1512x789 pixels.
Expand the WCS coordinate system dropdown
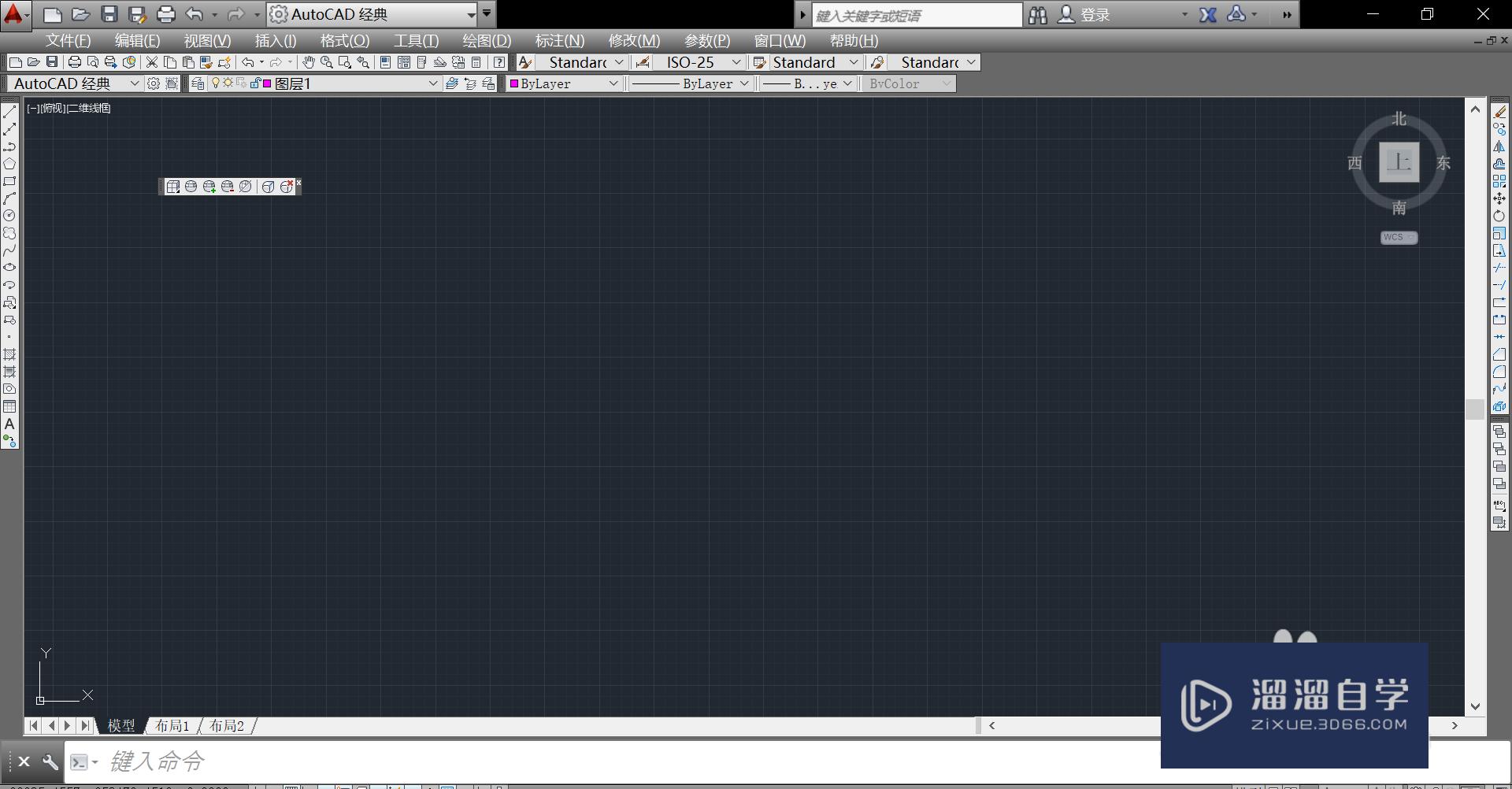click(1399, 237)
